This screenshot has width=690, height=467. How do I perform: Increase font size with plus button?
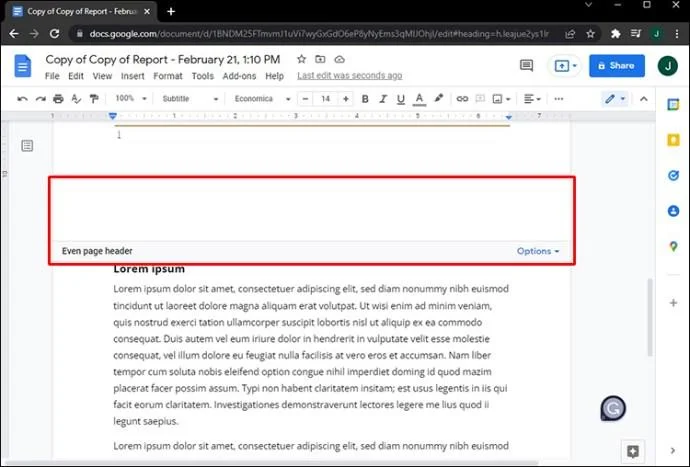point(346,99)
